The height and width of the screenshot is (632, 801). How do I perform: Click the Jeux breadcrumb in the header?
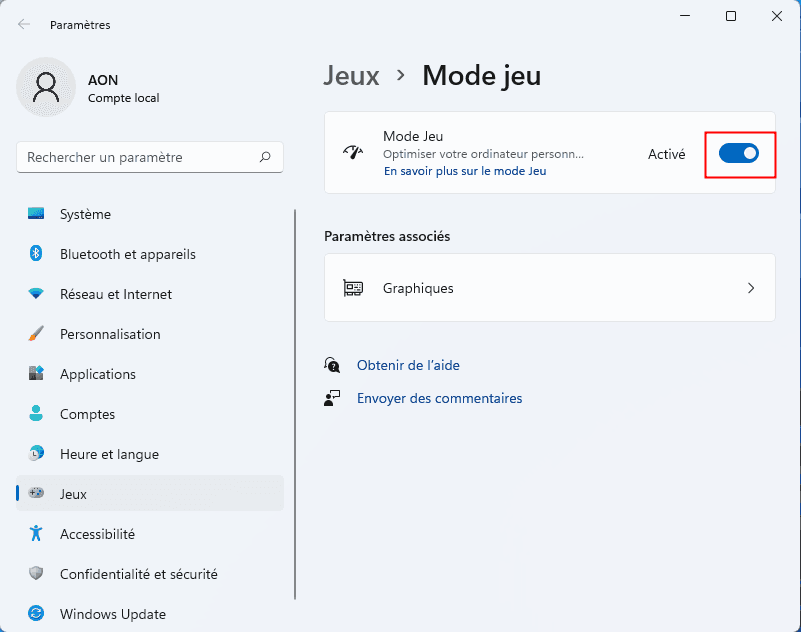click(x=352, y=76)
